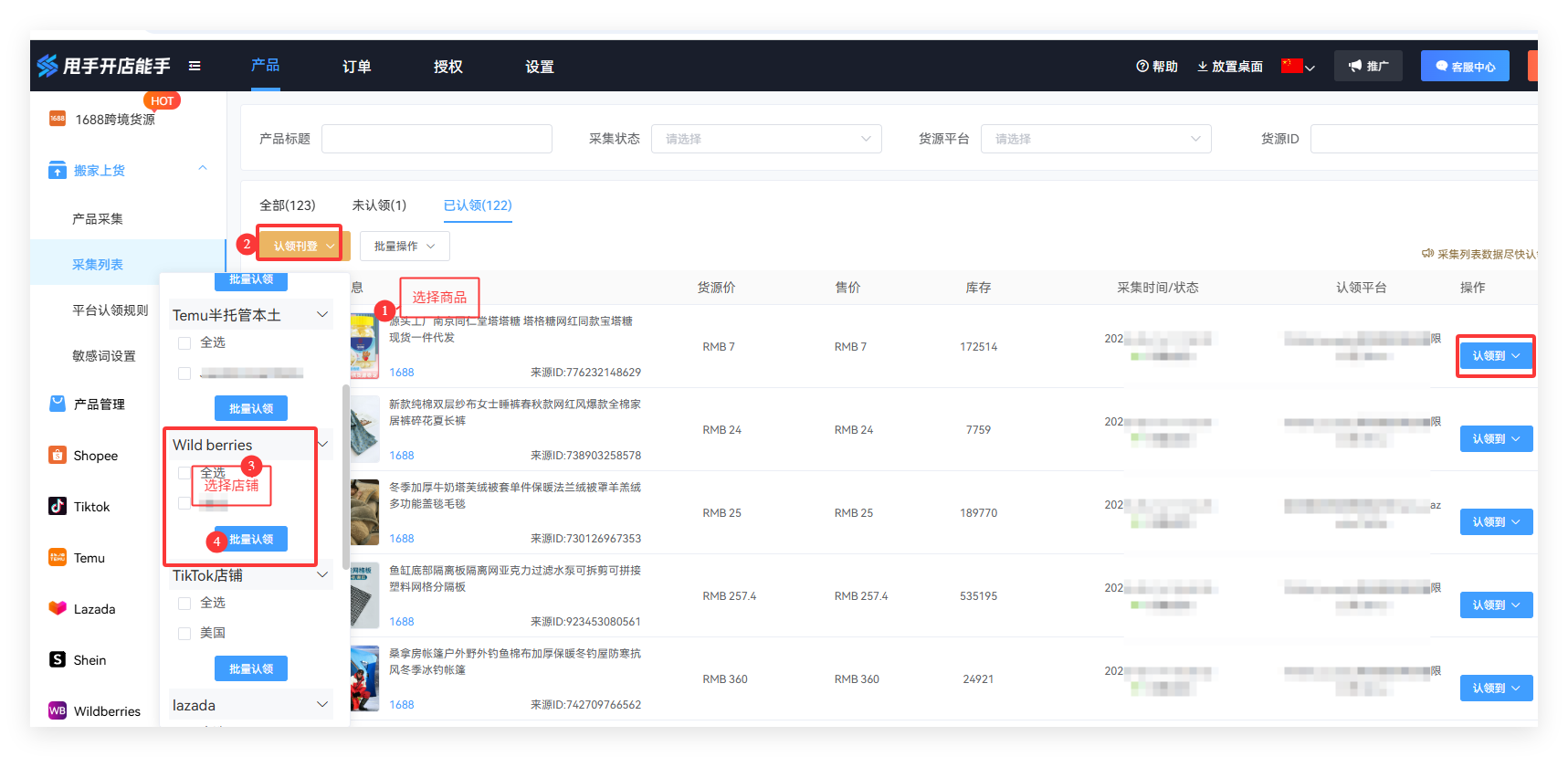Screen dimensions: 1568x757
Task: Click the 产品标题 input field
Action: [x=437, y=139]
